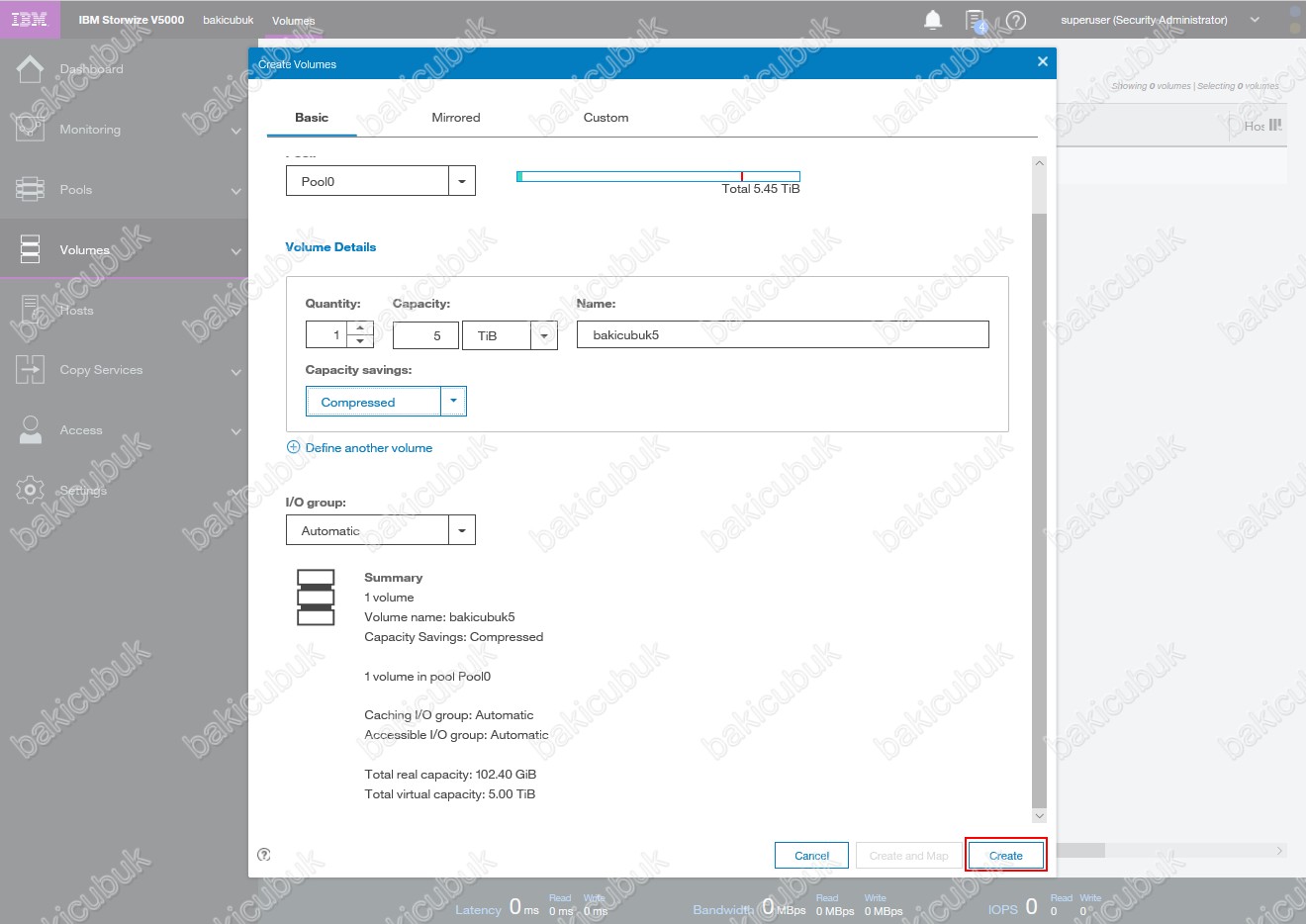The width and height of the screenshot is (1306, 924).
Task: Click the IBM logo icon
Action: (x=30, y=19)
